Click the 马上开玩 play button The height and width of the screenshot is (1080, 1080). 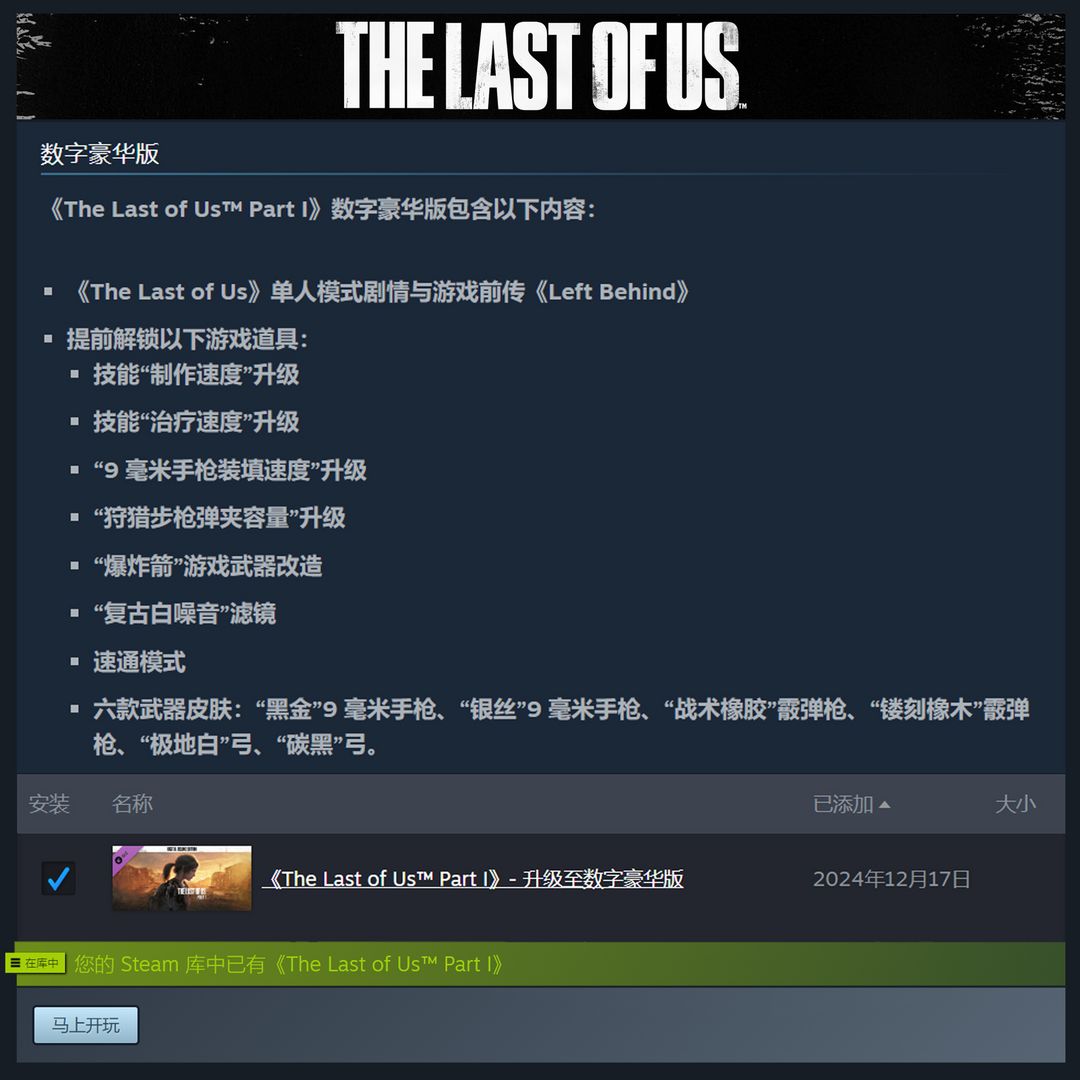(86, 1025)
